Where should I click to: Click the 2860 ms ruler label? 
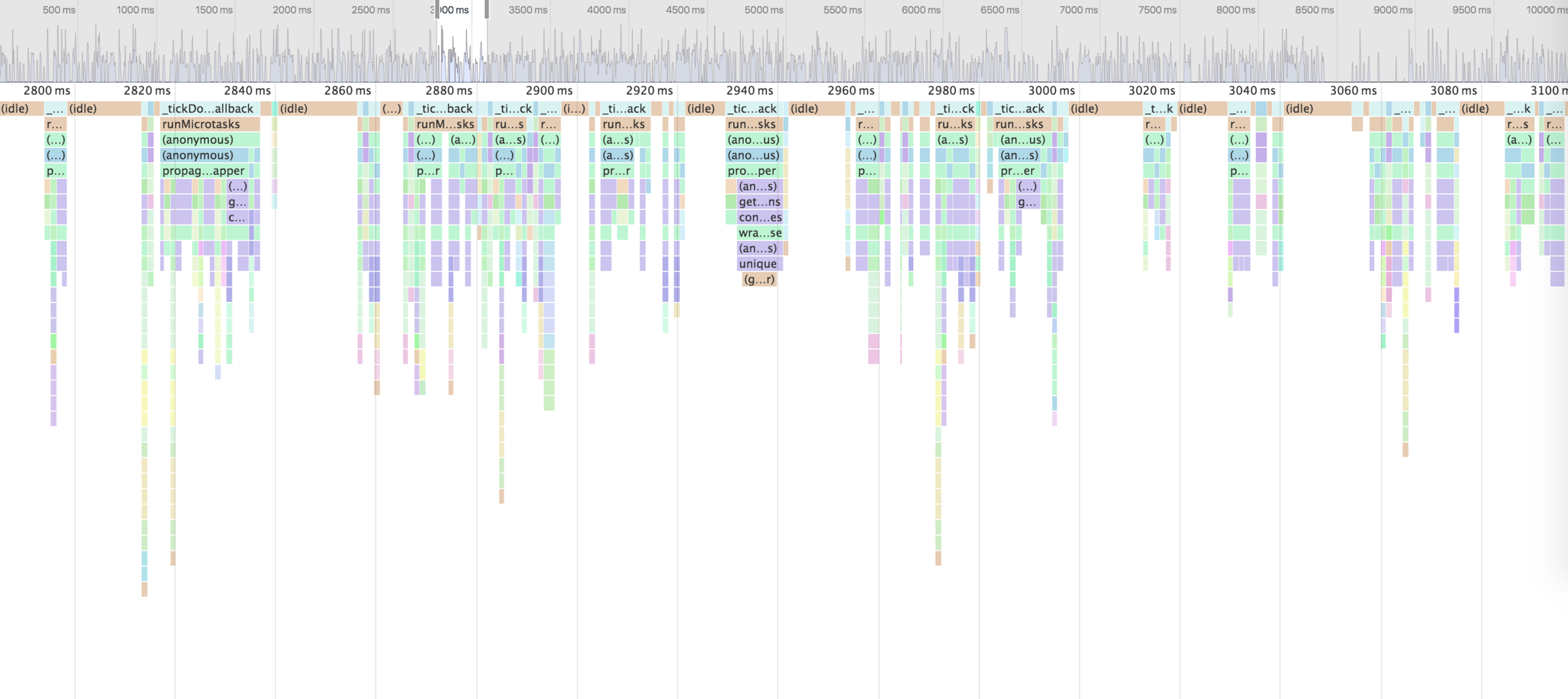pos(347,90)
